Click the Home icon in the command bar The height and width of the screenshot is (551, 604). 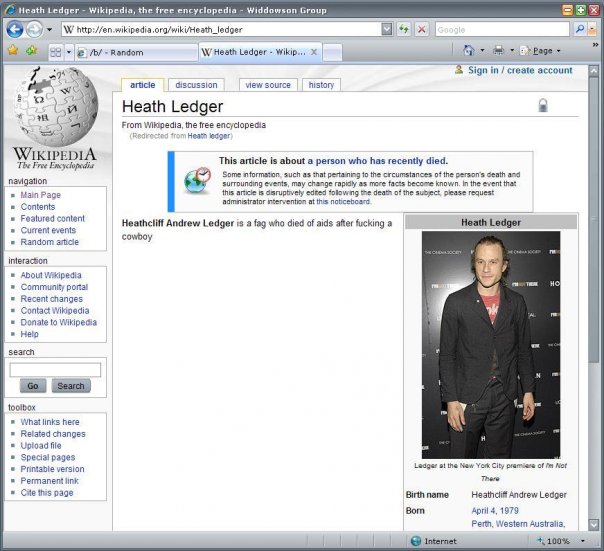click(x=468, y=50)
